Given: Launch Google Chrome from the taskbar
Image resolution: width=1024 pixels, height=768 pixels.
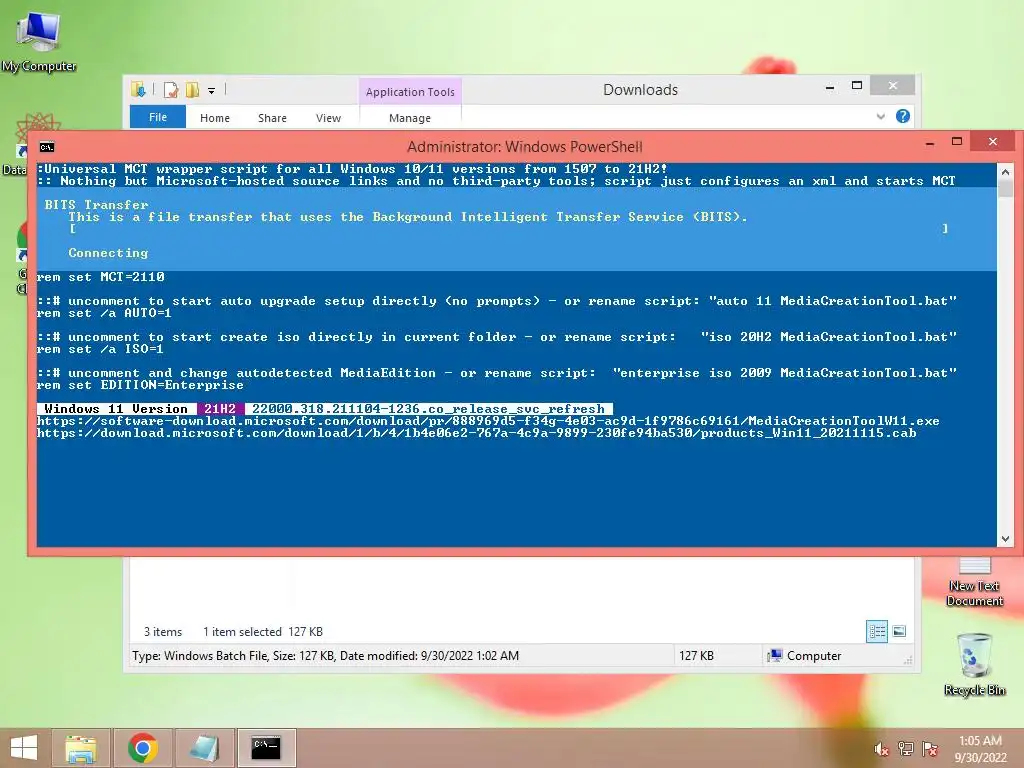Looking at the screenshot, I should pyautogui.click(x=143, y=748).
